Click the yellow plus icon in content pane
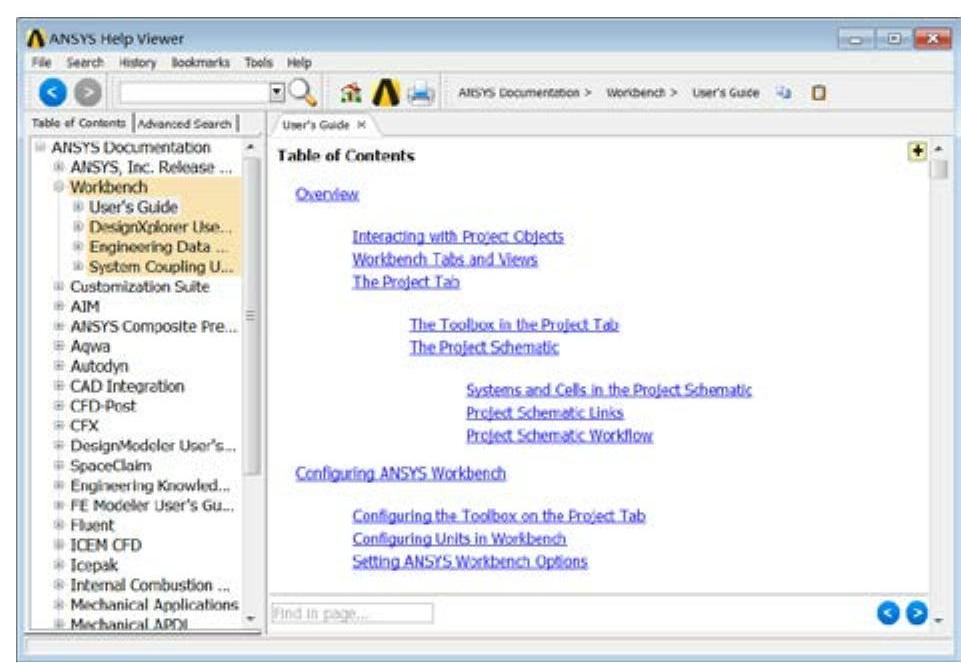 [x=915, y=150]
